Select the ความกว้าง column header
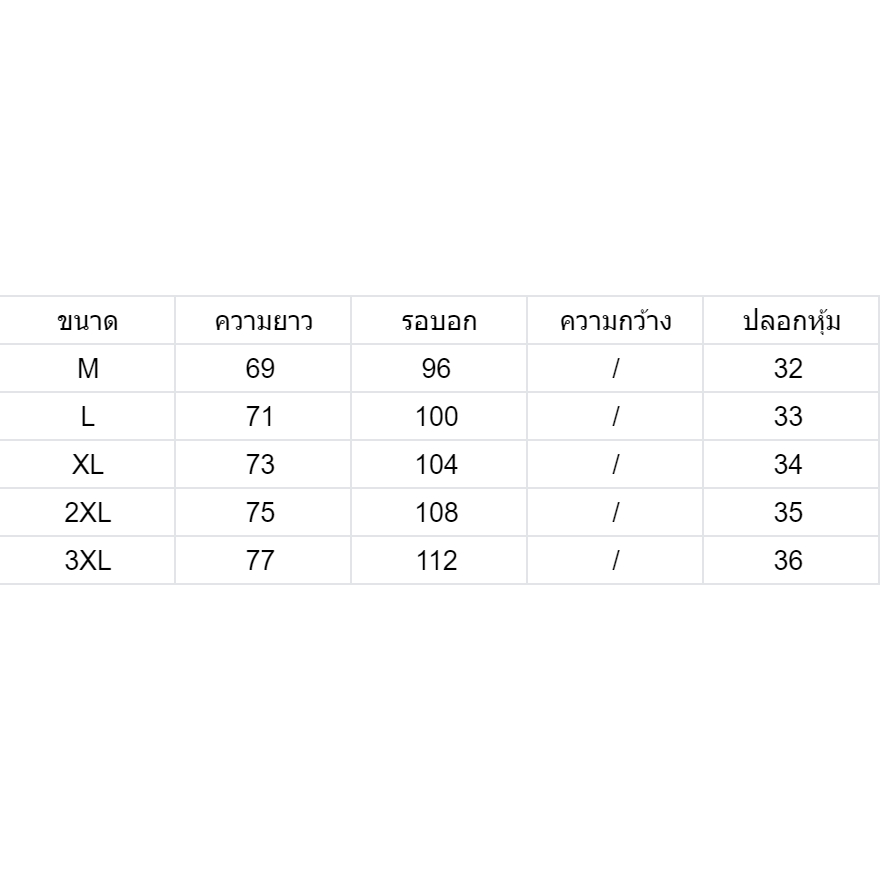The width and height of the screenshot is (880, 880). tap(615, 320)
